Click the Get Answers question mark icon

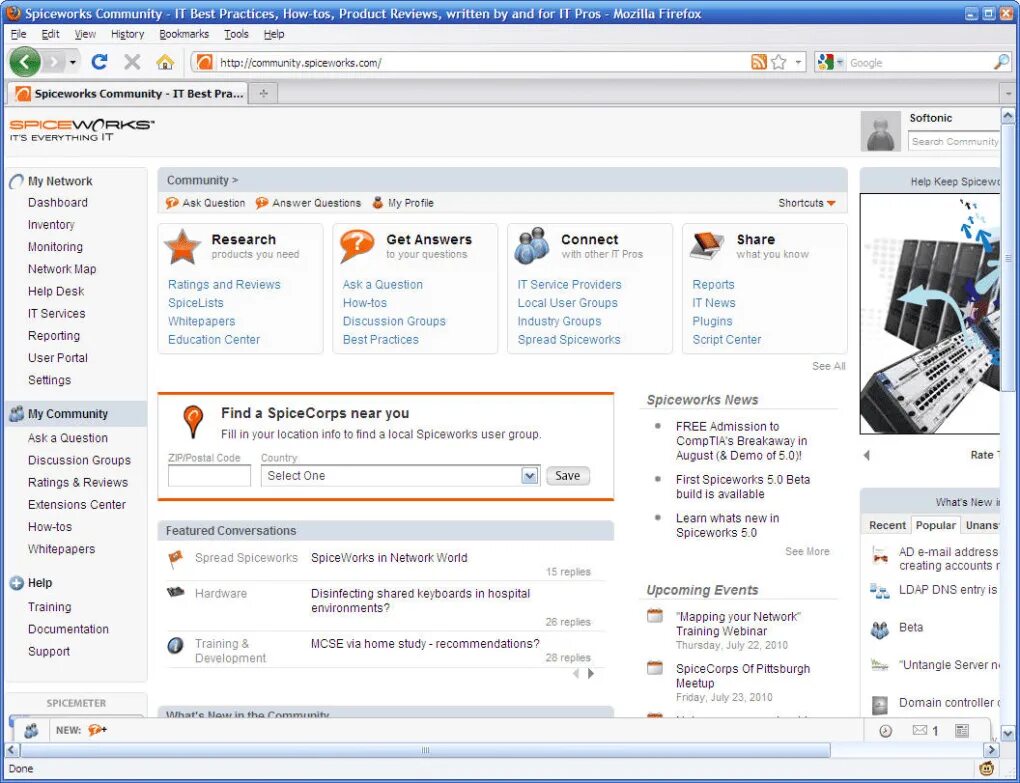[x=356, y=246]
